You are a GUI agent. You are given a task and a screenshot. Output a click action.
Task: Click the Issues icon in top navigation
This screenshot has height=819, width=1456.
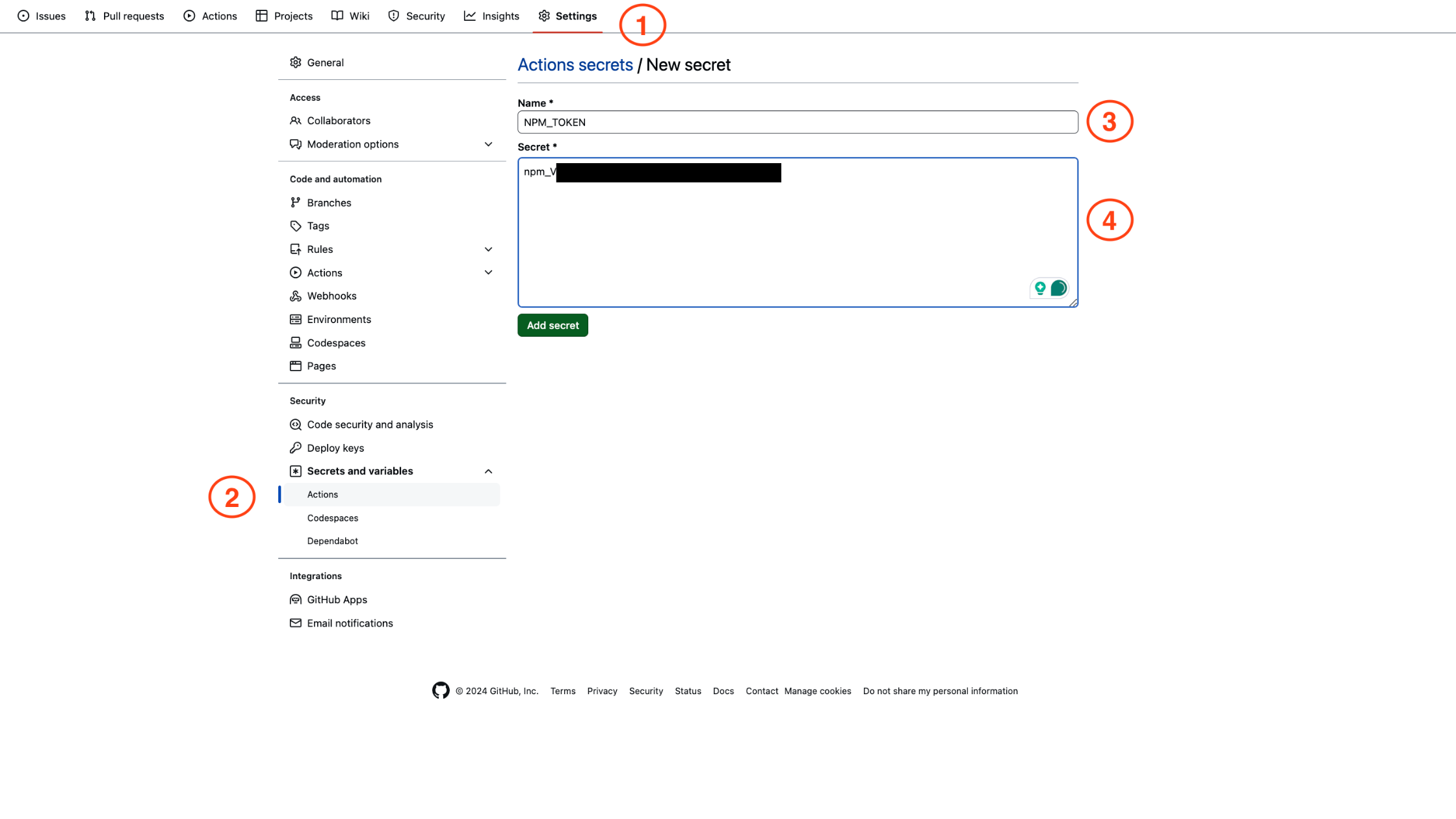[23, 15]
